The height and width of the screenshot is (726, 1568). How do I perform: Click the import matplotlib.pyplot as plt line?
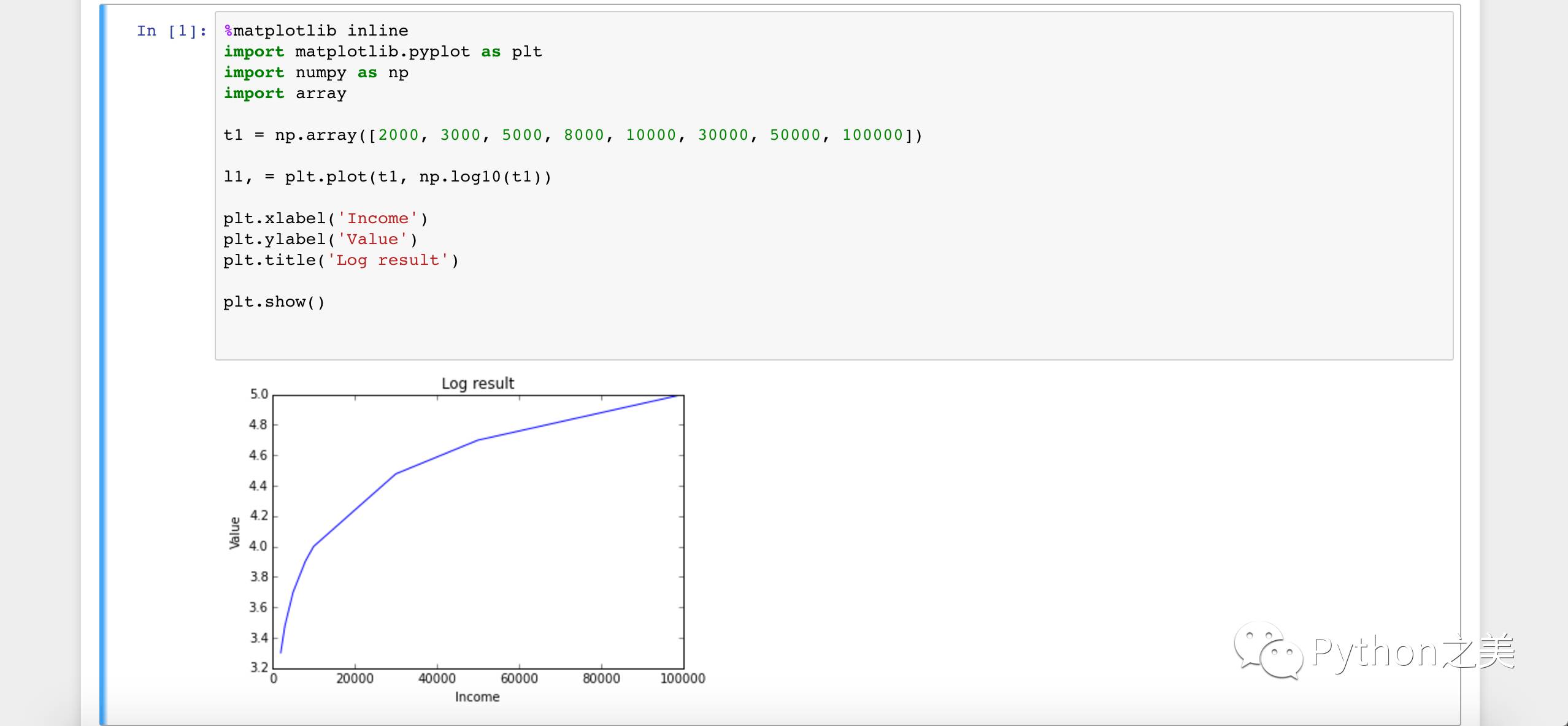click(x=383, y=52)
